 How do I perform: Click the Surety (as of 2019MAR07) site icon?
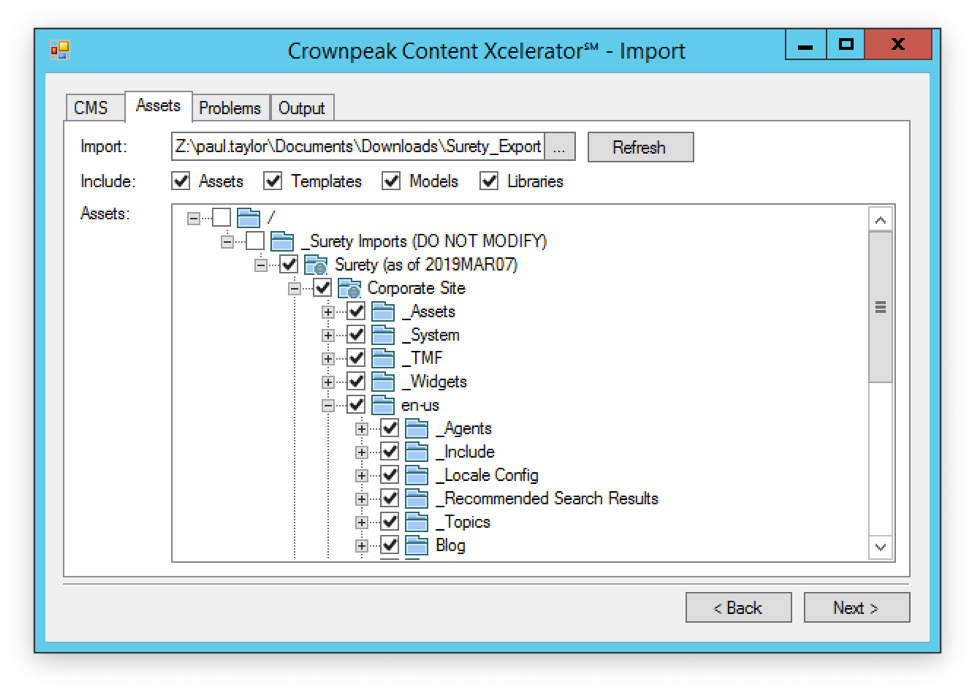[x=316, y=265]
